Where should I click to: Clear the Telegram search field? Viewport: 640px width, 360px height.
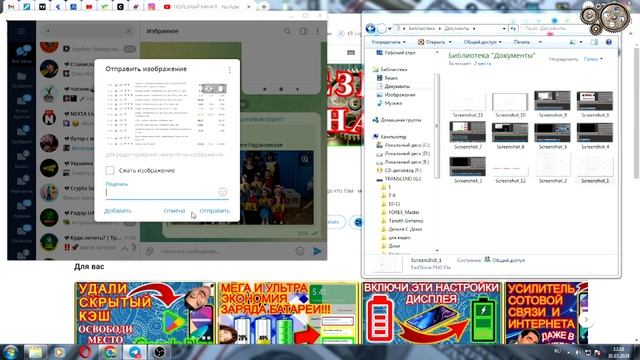click(x=129, y=31)
